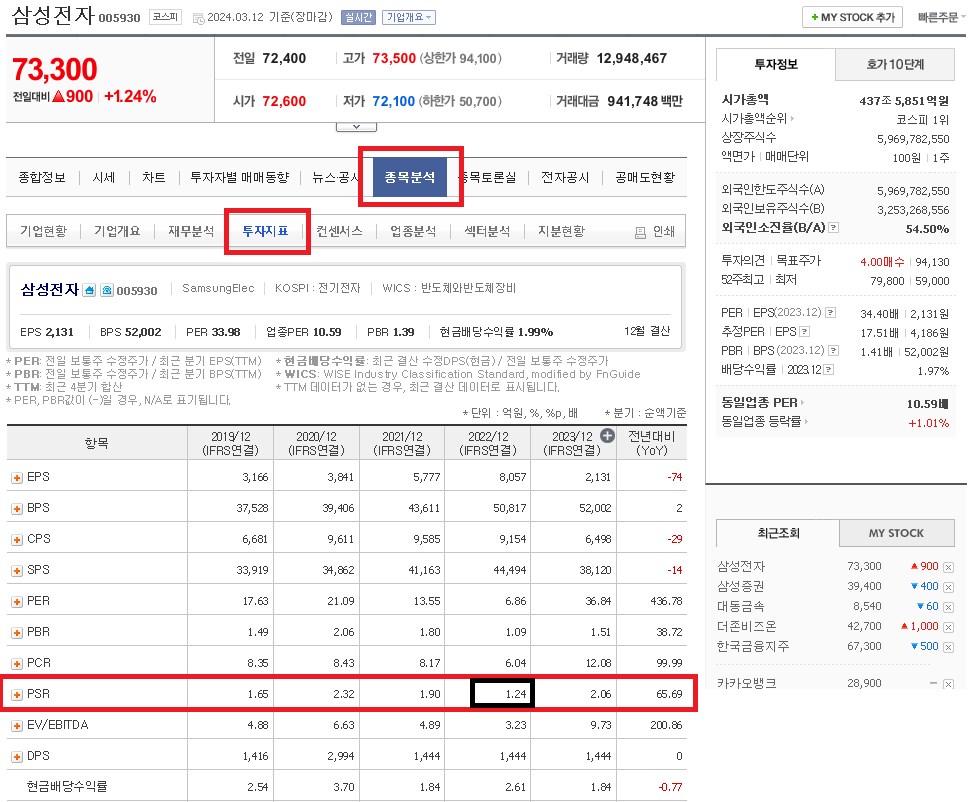Screen dimensions: 973x802
Task: Select the 투자정보 panel tab
Action: click(x=776, y=65)
